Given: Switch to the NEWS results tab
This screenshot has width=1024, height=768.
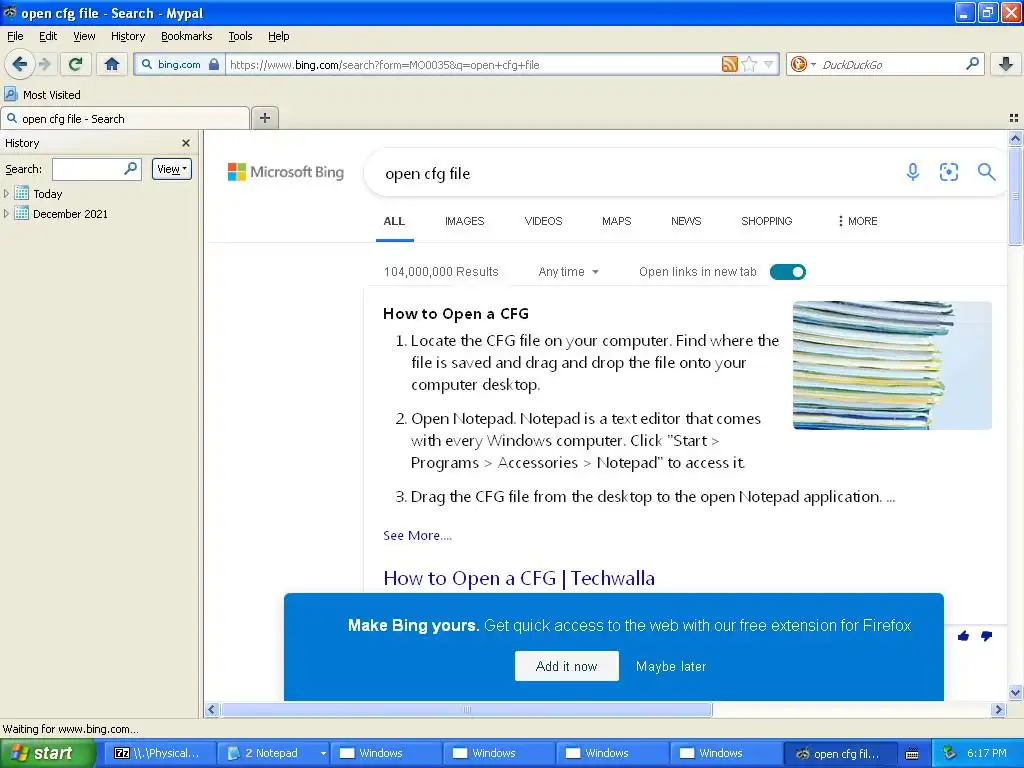Looking at the screenshot, I should [686, 221].
